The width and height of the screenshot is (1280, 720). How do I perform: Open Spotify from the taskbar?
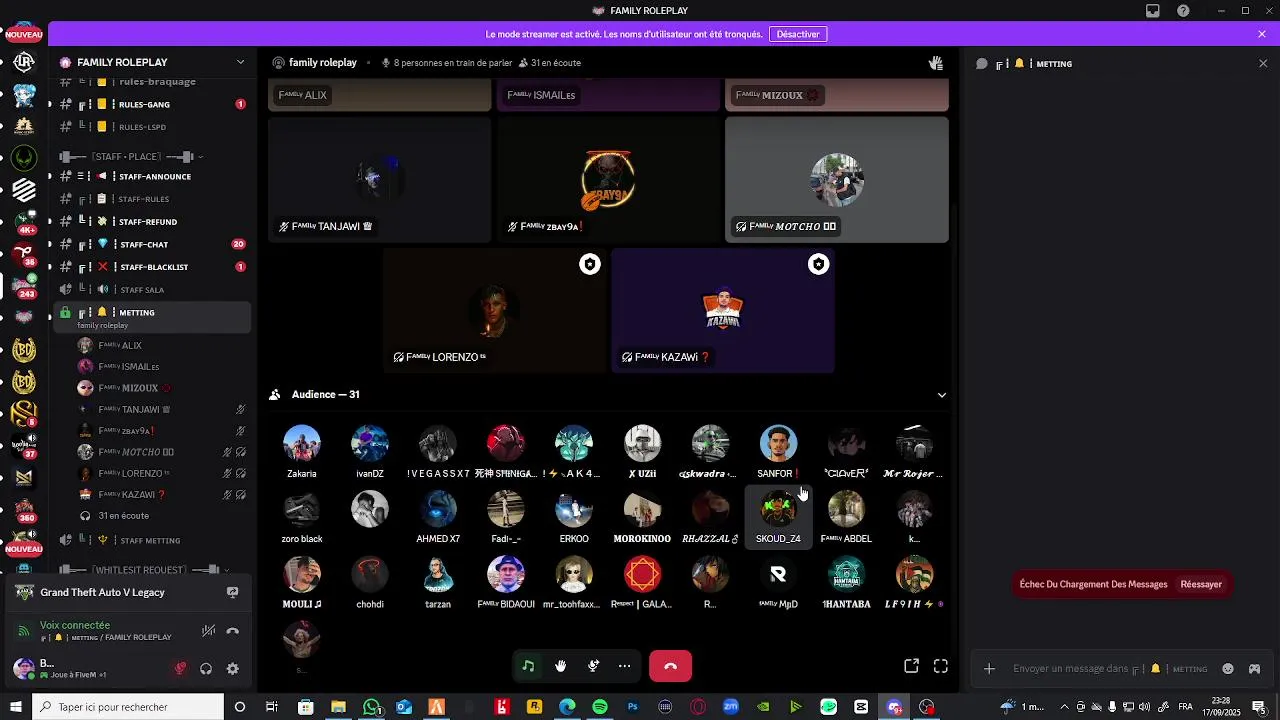pos(600,707)
